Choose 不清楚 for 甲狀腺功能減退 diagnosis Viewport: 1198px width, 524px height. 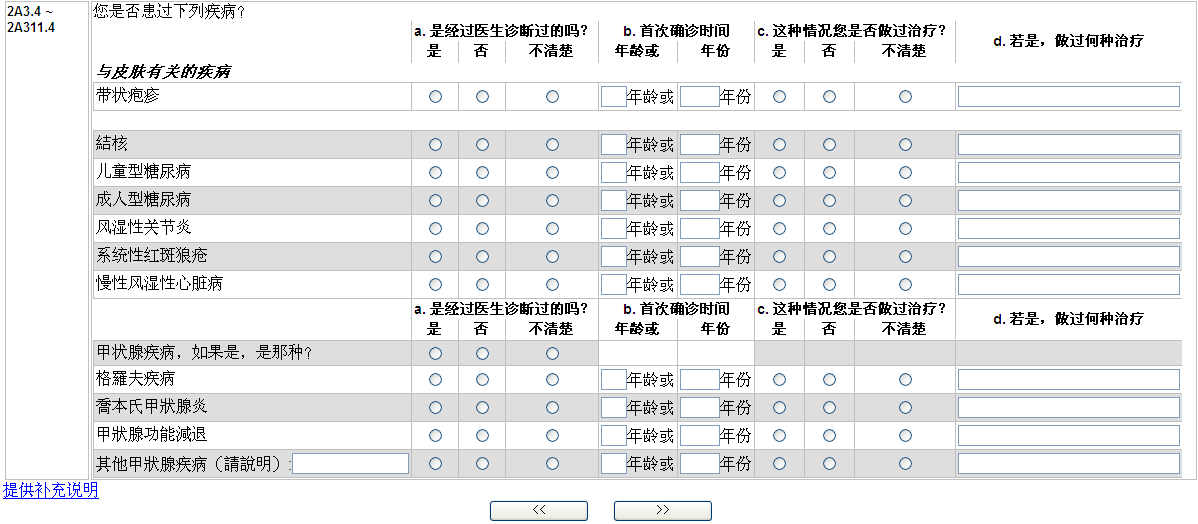[x=552, y=436]
